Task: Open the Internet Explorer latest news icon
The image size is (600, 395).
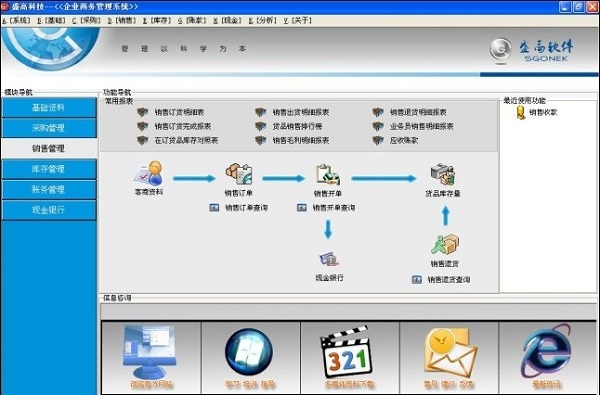Action: click(x=546, y=350)
